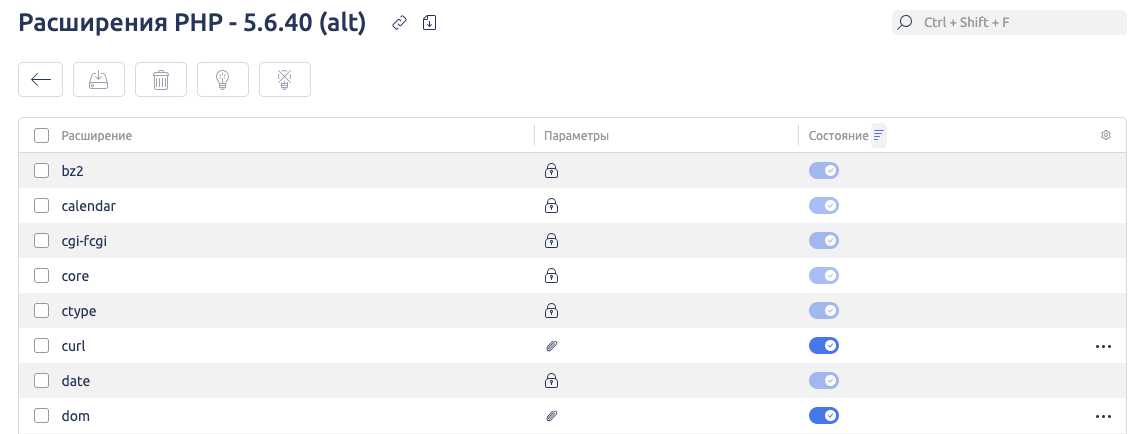1143x434 pixels.
Task: Check the bz2 row checkbox
Action: (42, 171)
